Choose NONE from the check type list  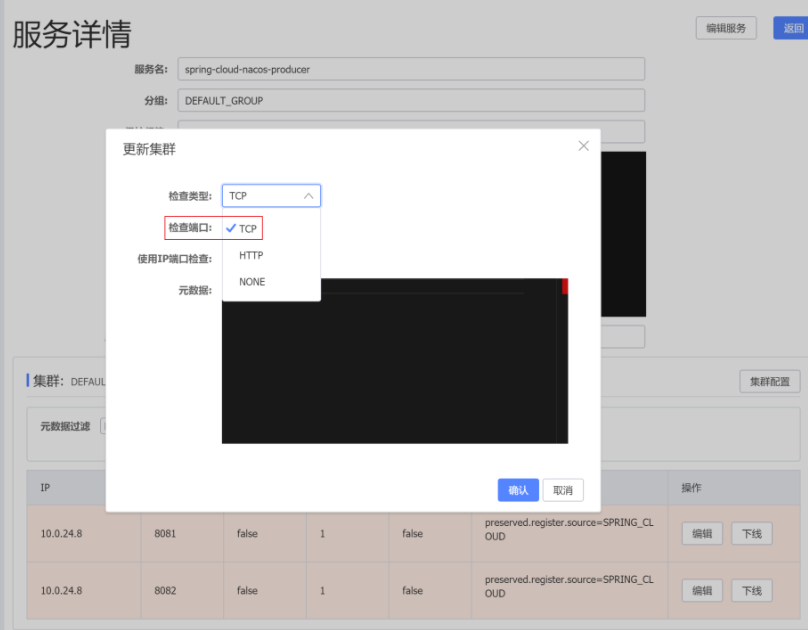click(x=252, y=282)
